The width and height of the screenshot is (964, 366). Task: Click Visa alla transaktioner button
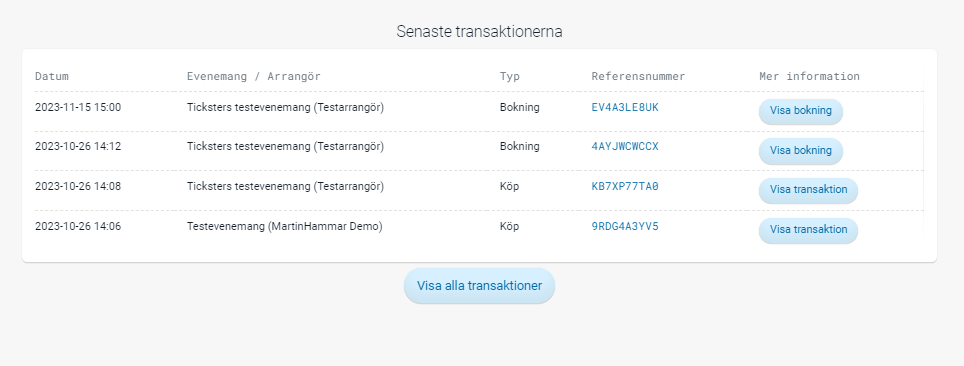pyautogui.click(x=480, y=286)
